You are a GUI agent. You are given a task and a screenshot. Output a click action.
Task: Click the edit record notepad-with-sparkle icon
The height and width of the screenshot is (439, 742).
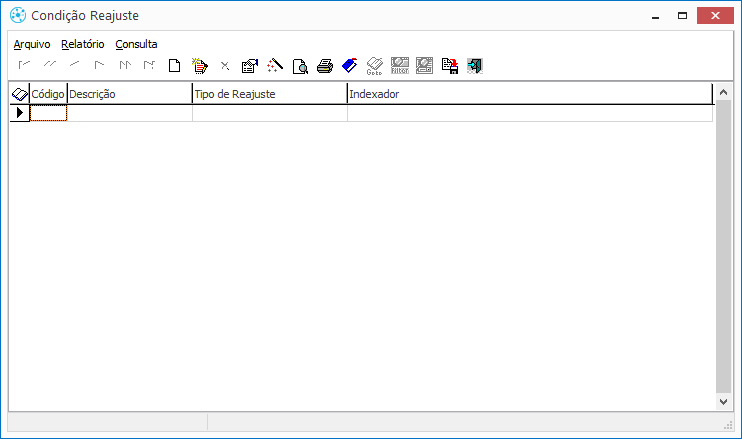pyautogui.click(x=200, y=66)
